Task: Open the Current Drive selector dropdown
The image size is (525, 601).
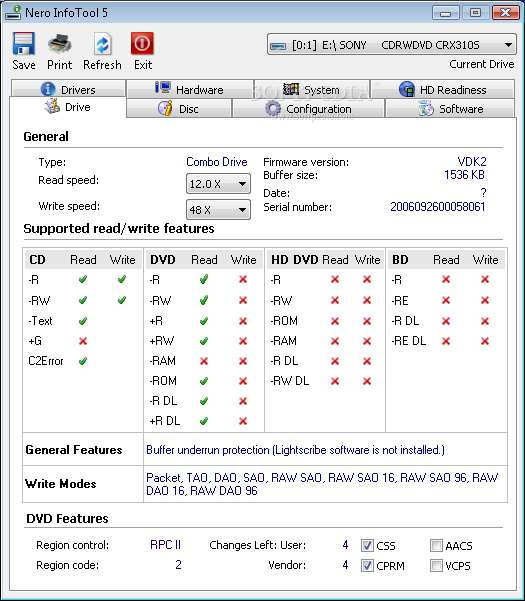Action: point(392,45)
